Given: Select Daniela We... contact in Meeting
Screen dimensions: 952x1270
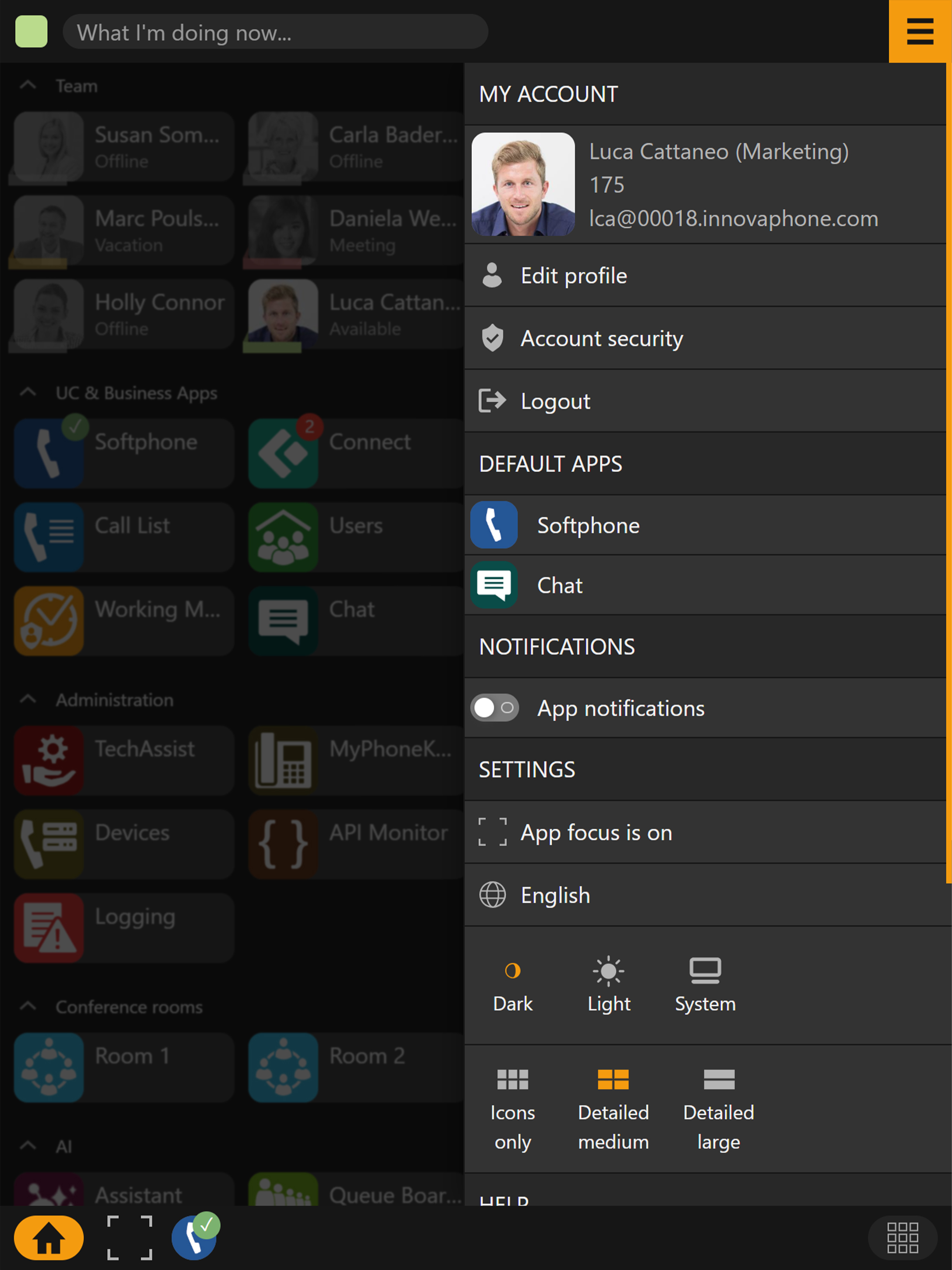Looking at the screenshot, I should pyautogui.click(x=356, y=230).
